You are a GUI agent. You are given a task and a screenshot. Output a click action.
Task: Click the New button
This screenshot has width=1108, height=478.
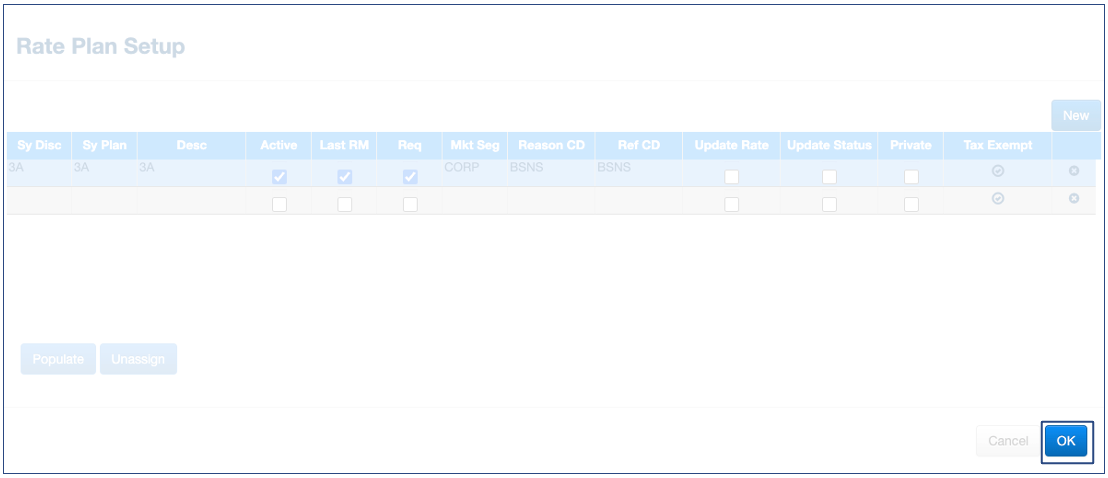1075,116
